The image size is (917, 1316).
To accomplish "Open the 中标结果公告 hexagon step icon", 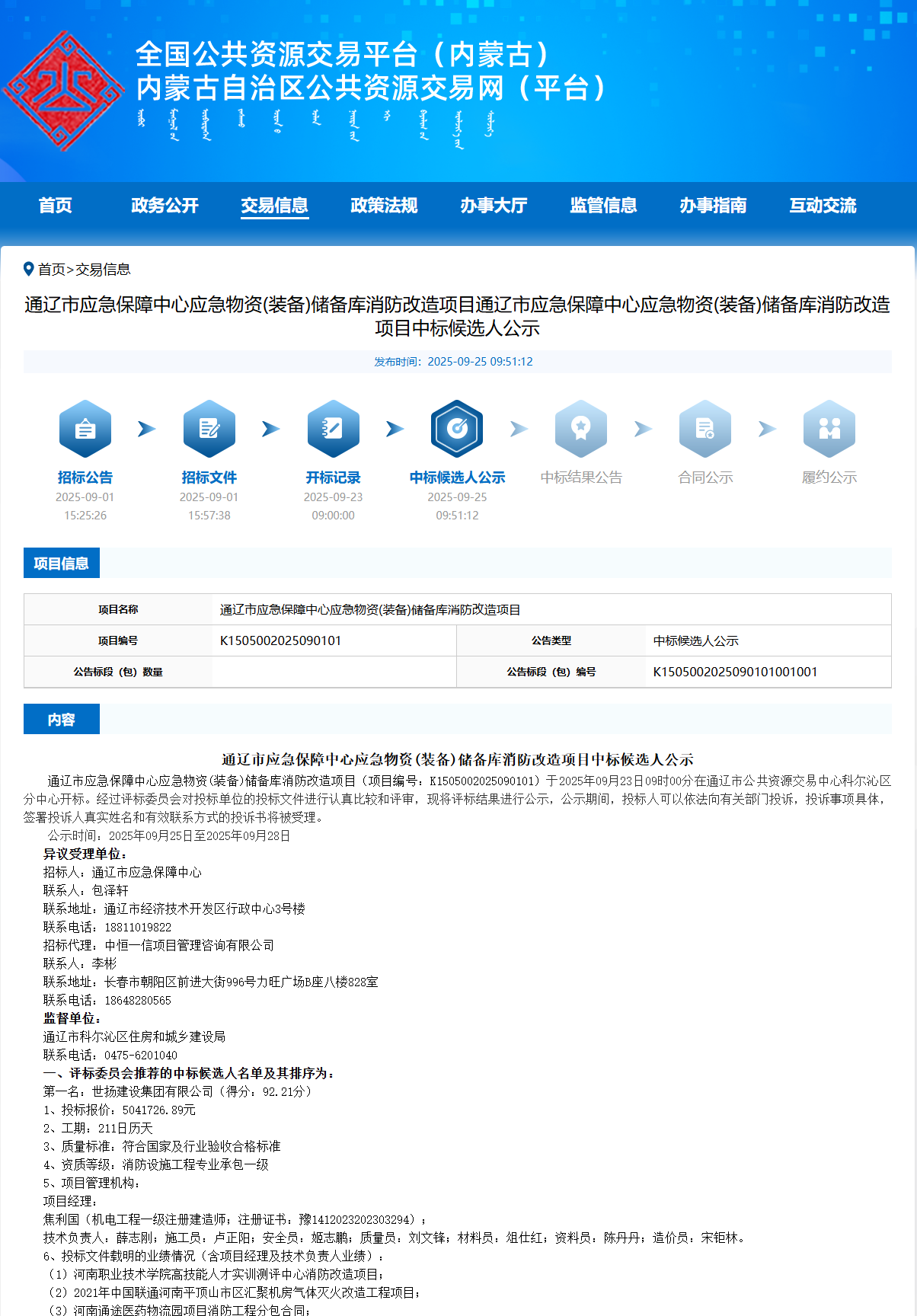I will [581, 429].
